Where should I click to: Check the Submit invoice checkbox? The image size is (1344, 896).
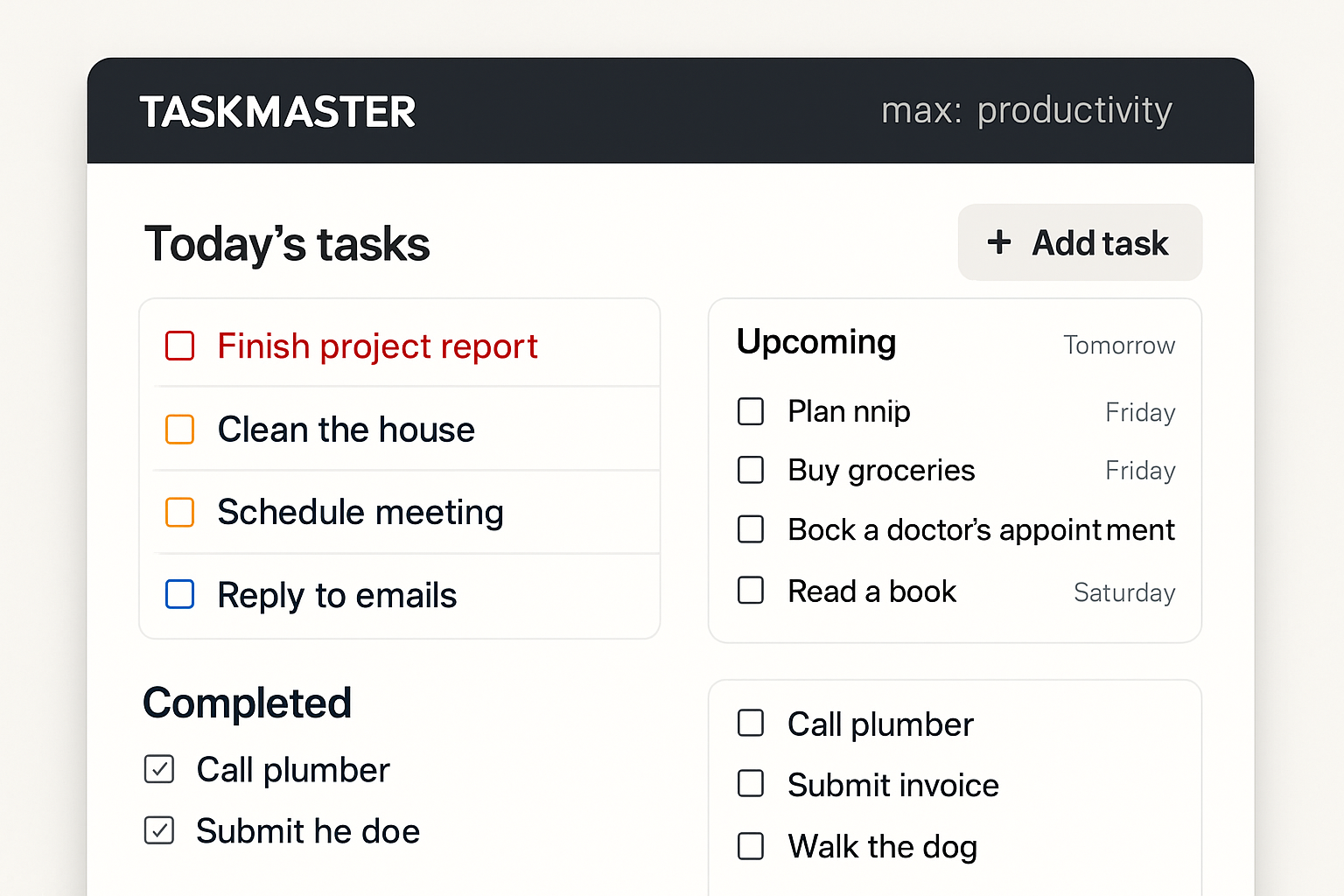coord(751,784)
